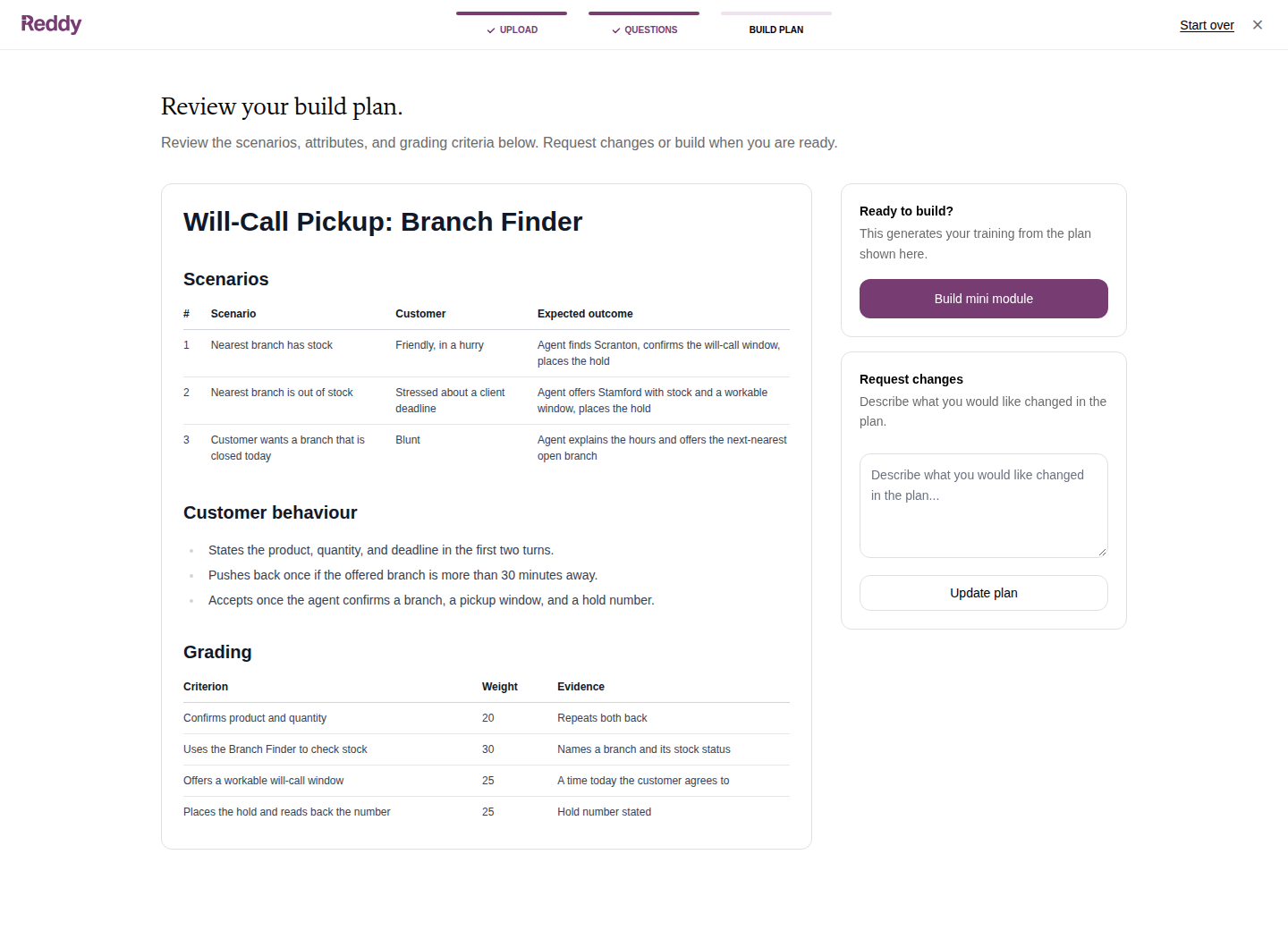Select the Build Plan step tab

(x=776, y=25)
